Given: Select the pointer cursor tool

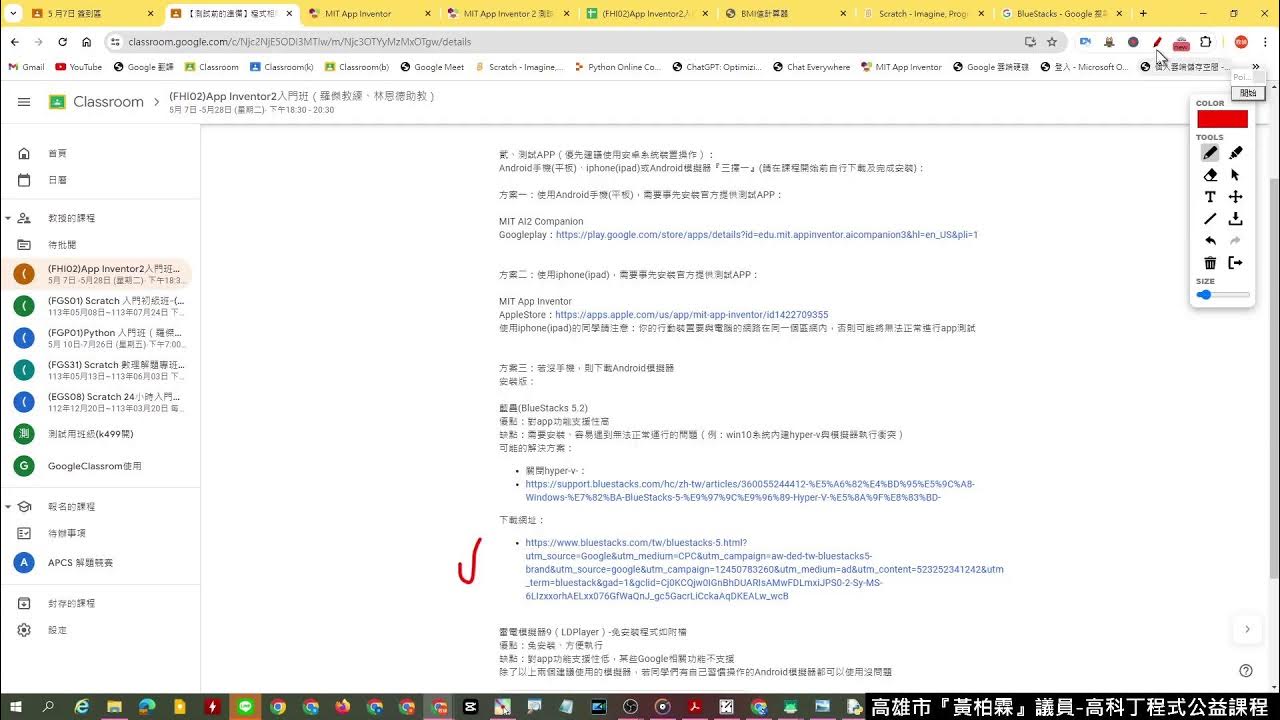Looking at the screenshot, I should [1236, 175].
